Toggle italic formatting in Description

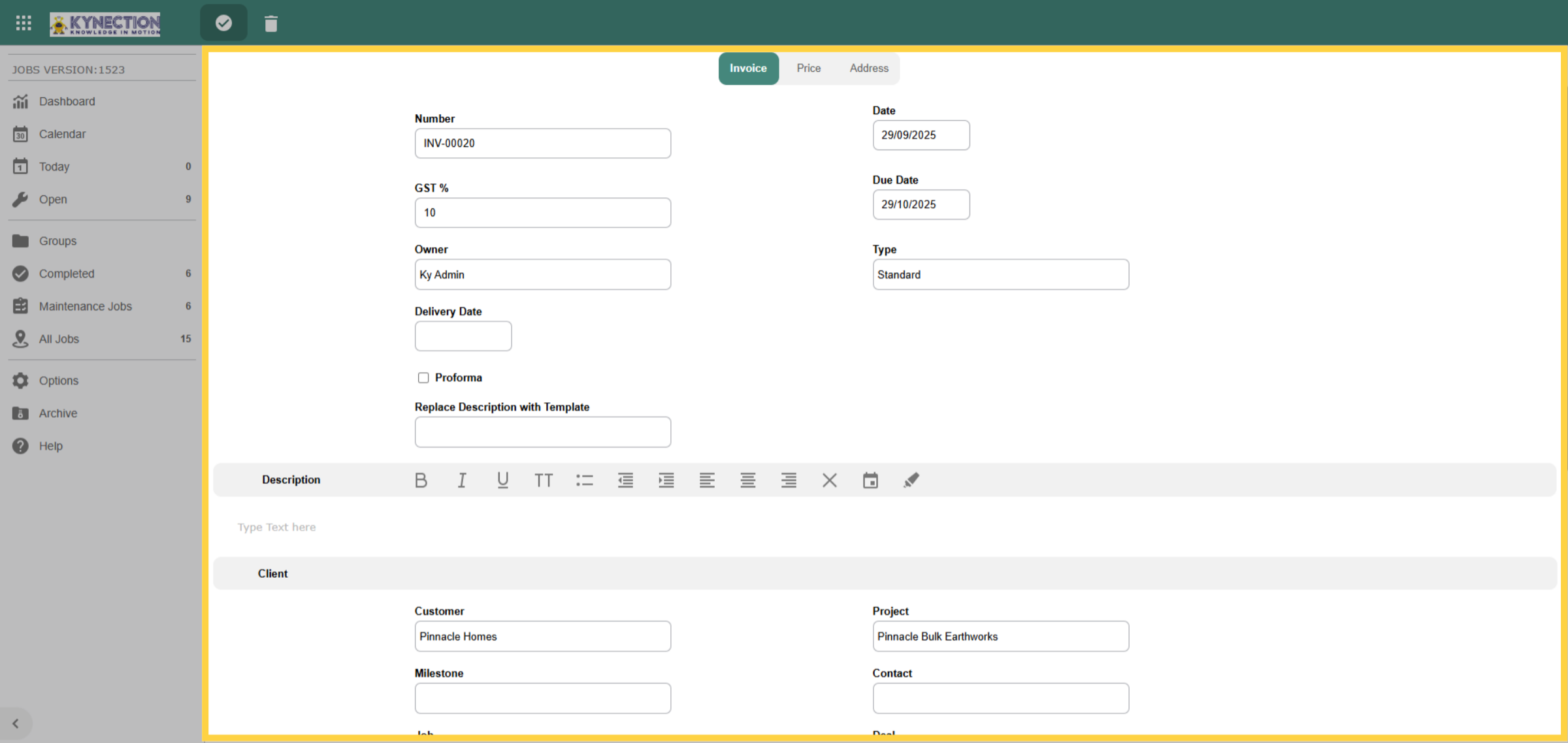tap(462, 481)
